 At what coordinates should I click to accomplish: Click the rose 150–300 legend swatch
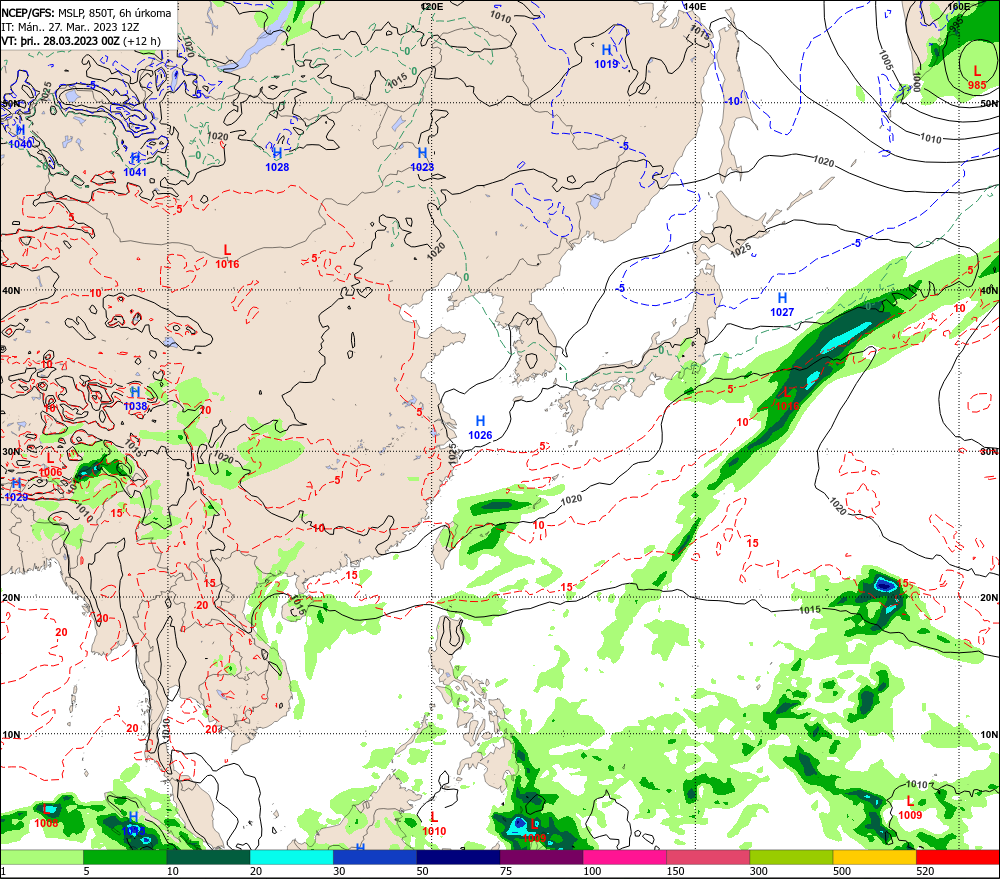(708, 857)
